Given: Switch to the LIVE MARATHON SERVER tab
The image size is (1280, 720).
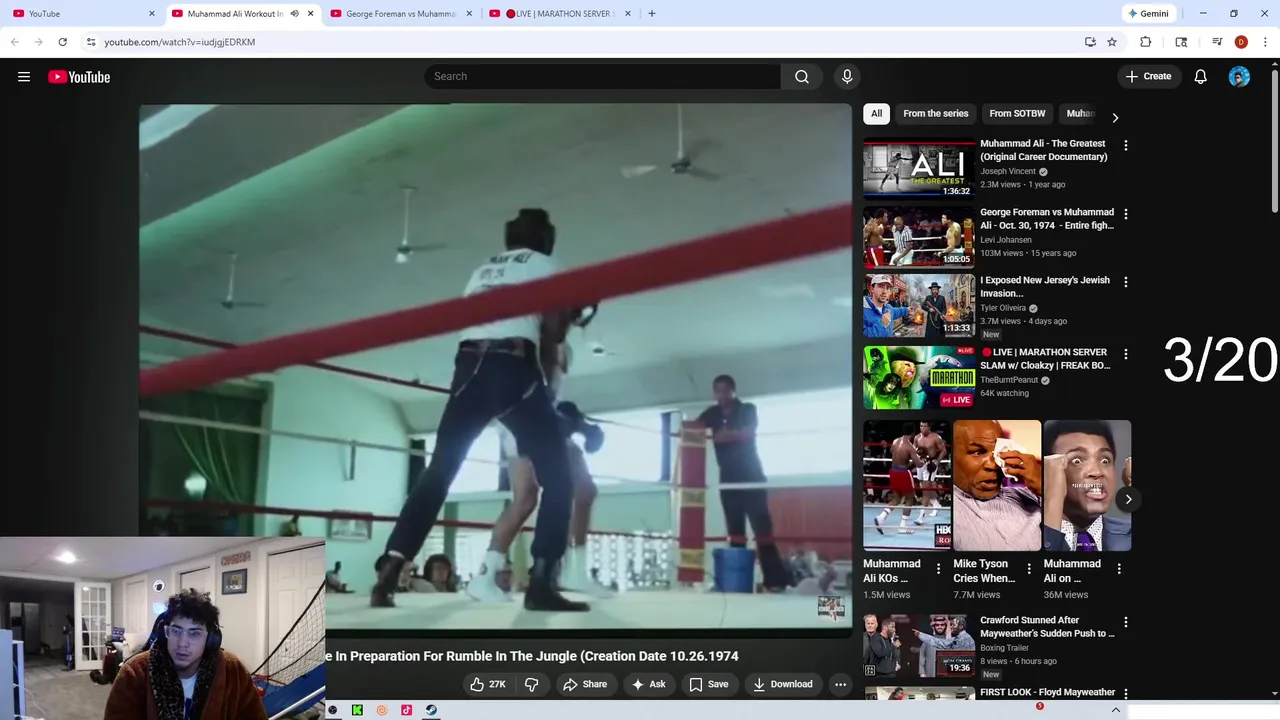Looking at the screenshot, I should point(560,14).
